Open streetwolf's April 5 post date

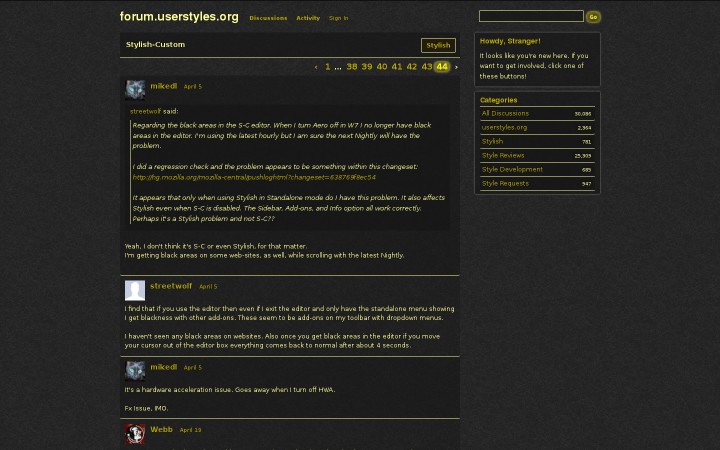point(208,287)
